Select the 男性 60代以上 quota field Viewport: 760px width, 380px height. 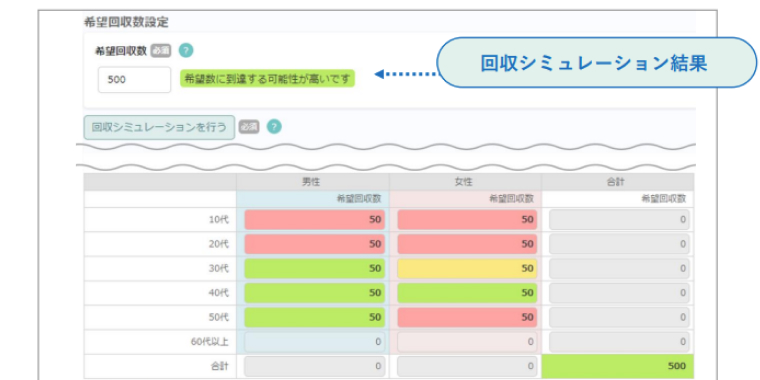click(x=315, y=342)
